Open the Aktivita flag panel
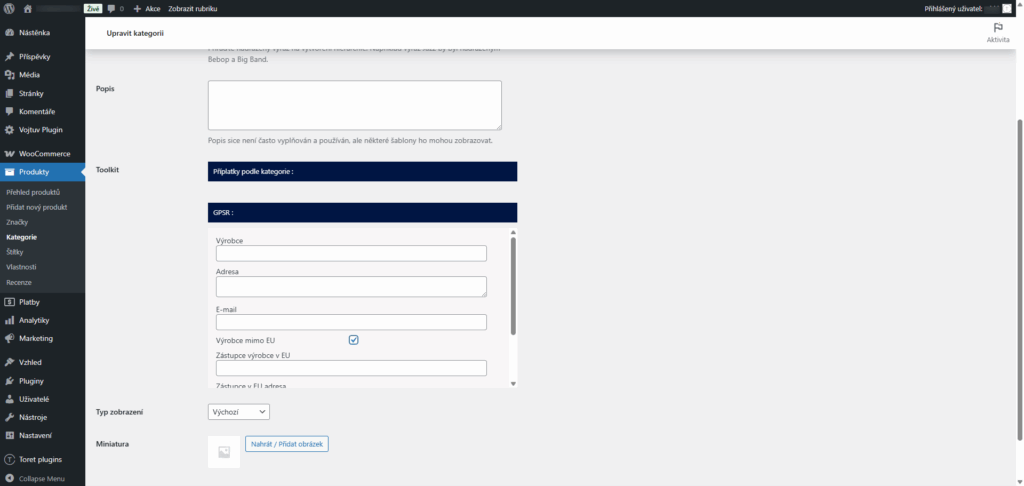 tap(998, 33)
